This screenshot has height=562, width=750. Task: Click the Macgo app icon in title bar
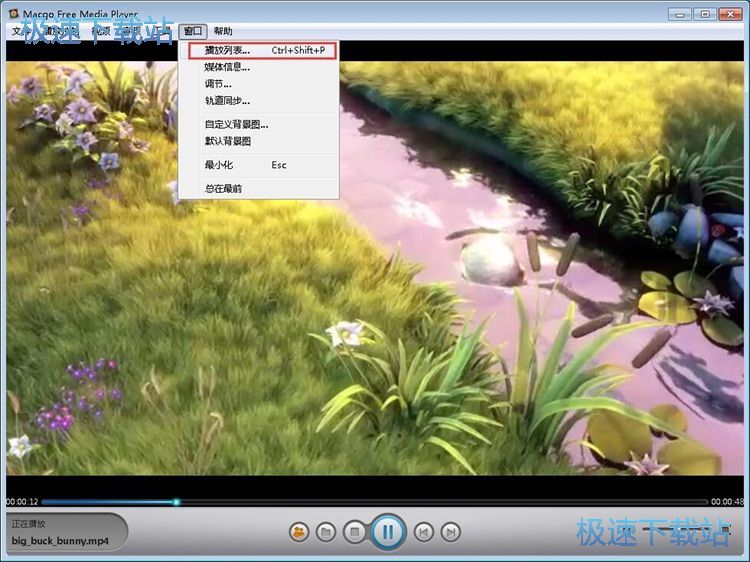pos(14,13)
